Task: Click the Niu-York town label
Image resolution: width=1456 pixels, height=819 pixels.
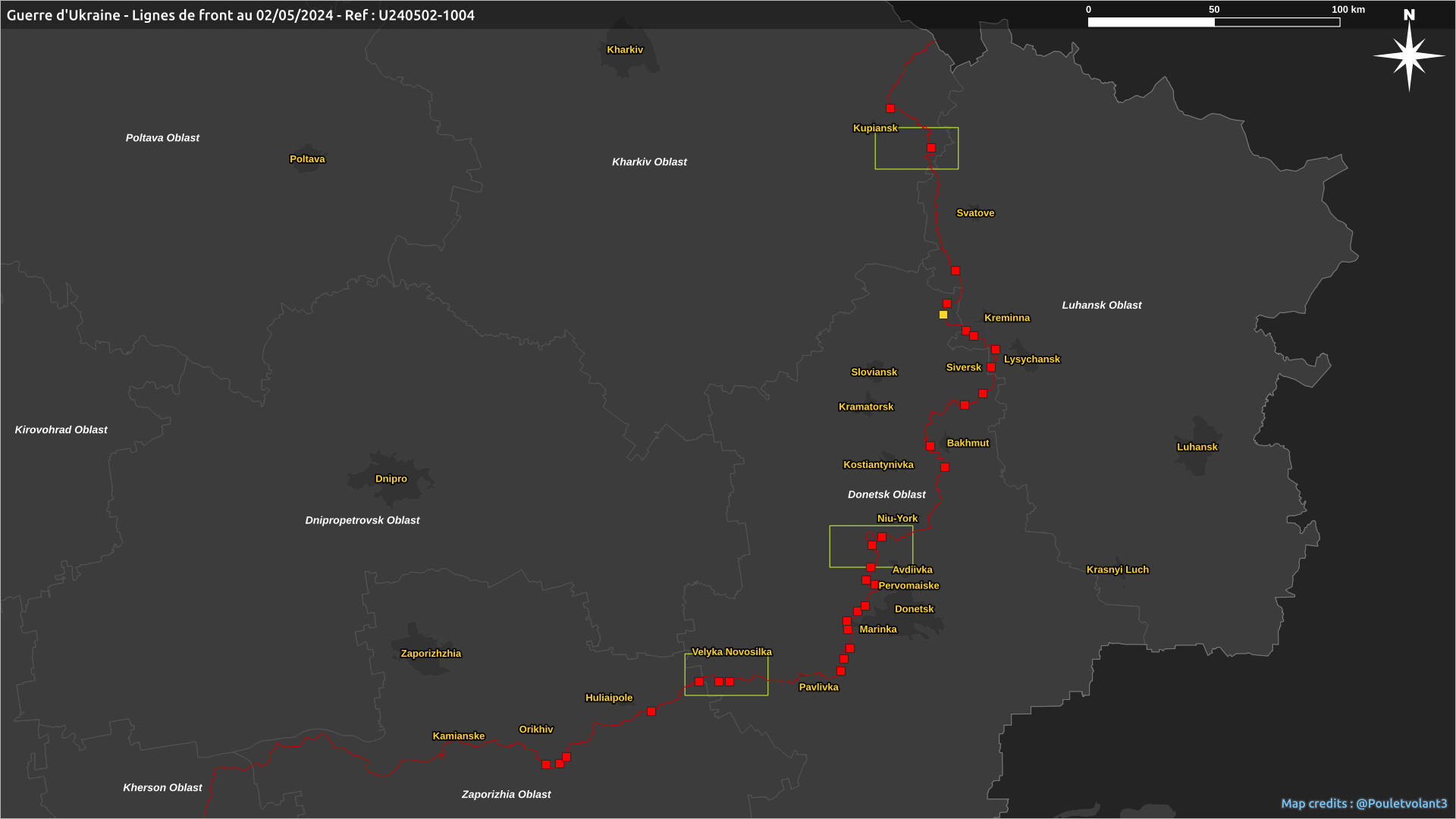Action: (897, 519)
